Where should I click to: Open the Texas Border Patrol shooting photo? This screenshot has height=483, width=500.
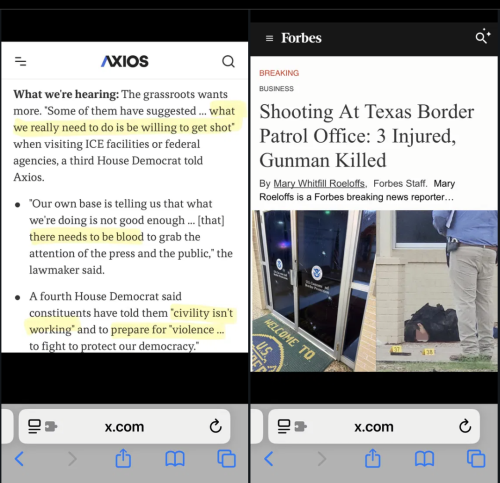(x=374, y=291)
